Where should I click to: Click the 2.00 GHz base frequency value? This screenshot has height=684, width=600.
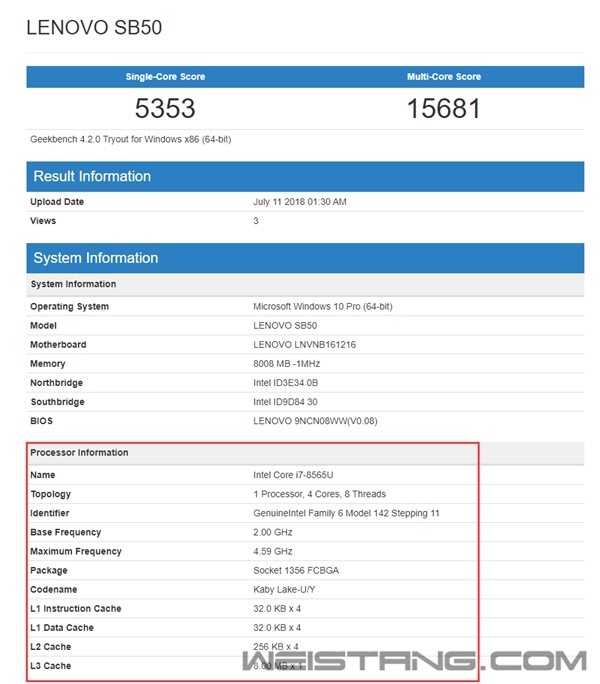point(273,532)
